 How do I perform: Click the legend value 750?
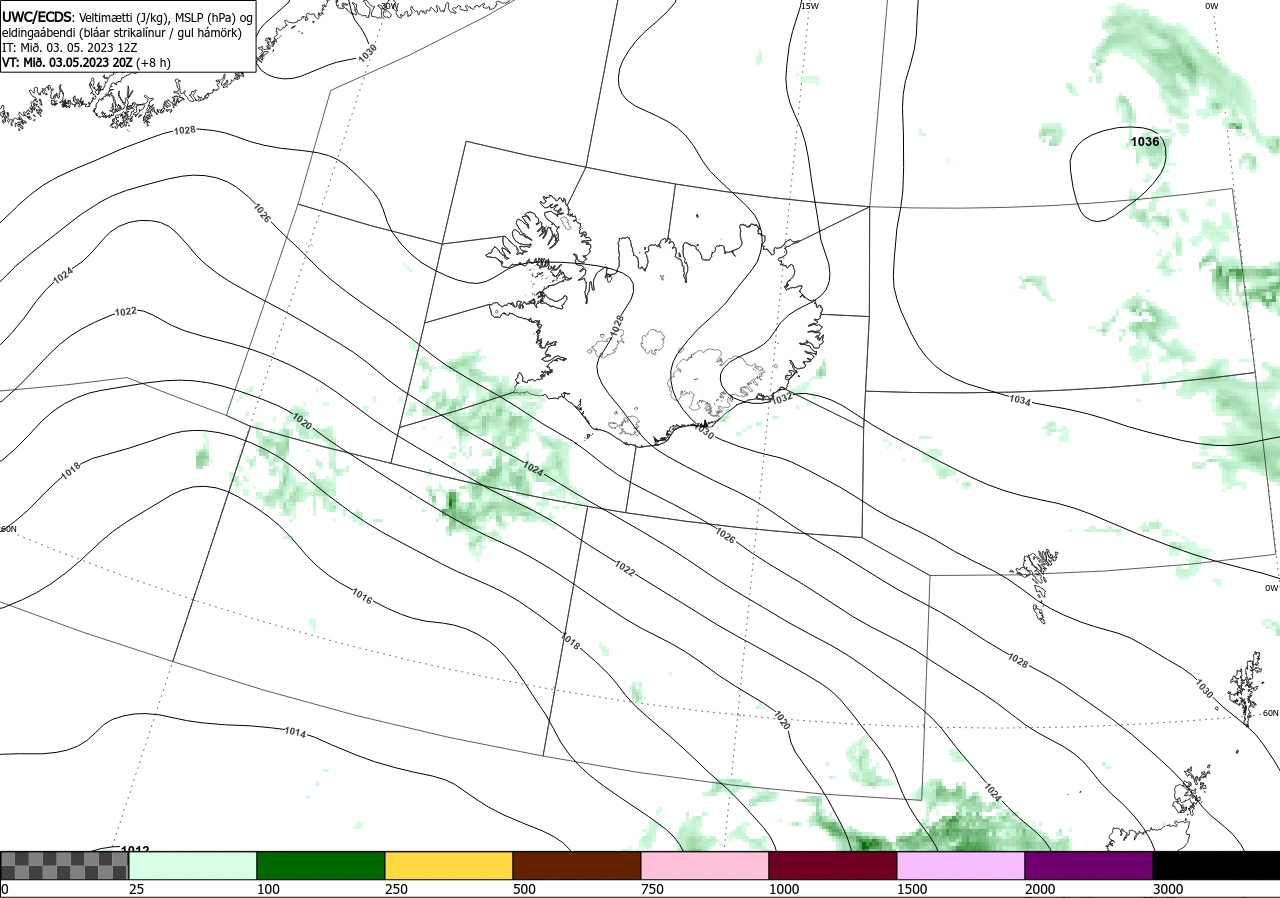(652, 889)
